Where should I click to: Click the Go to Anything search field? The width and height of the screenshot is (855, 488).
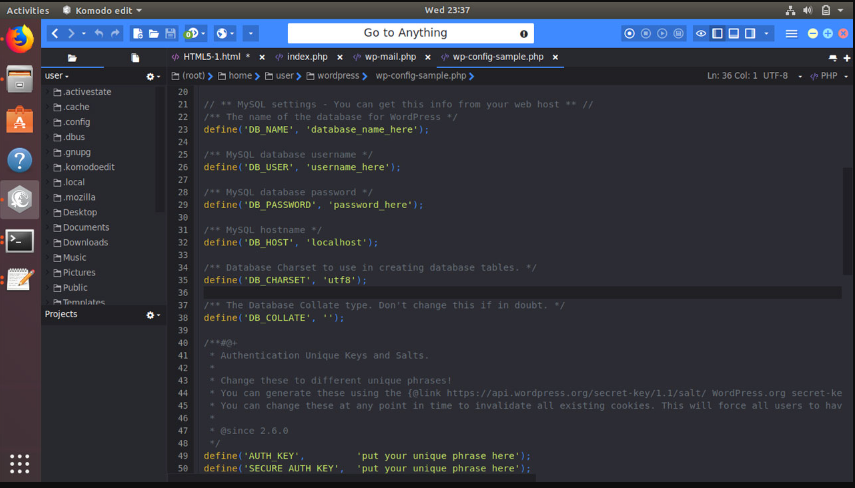411,33
